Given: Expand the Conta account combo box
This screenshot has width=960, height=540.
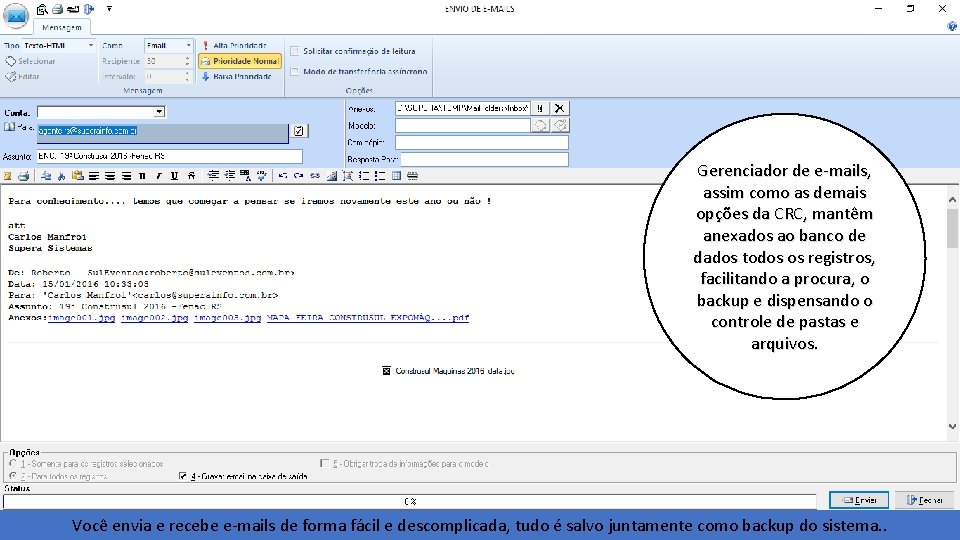Looking at the screenshot, I should [159, 112].
